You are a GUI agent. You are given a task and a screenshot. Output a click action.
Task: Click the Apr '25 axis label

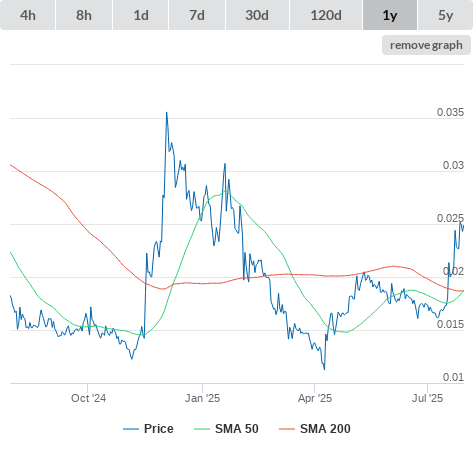[x=315, y=398]
